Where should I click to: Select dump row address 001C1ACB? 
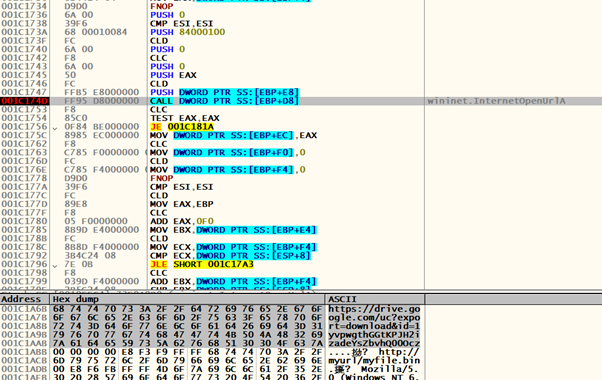(24, 360)
